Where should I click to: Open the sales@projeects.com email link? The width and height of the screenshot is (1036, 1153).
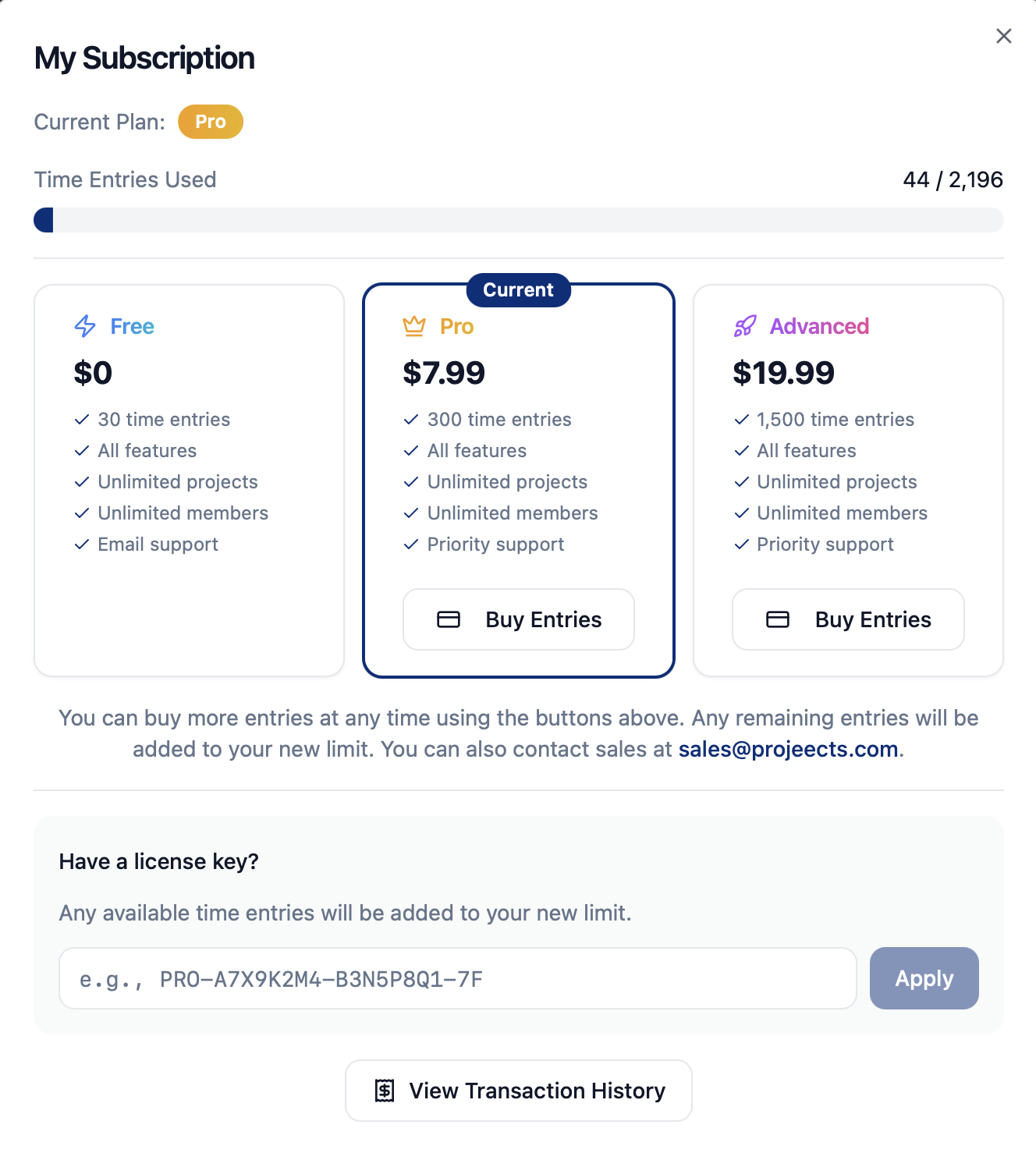(788, 749)
